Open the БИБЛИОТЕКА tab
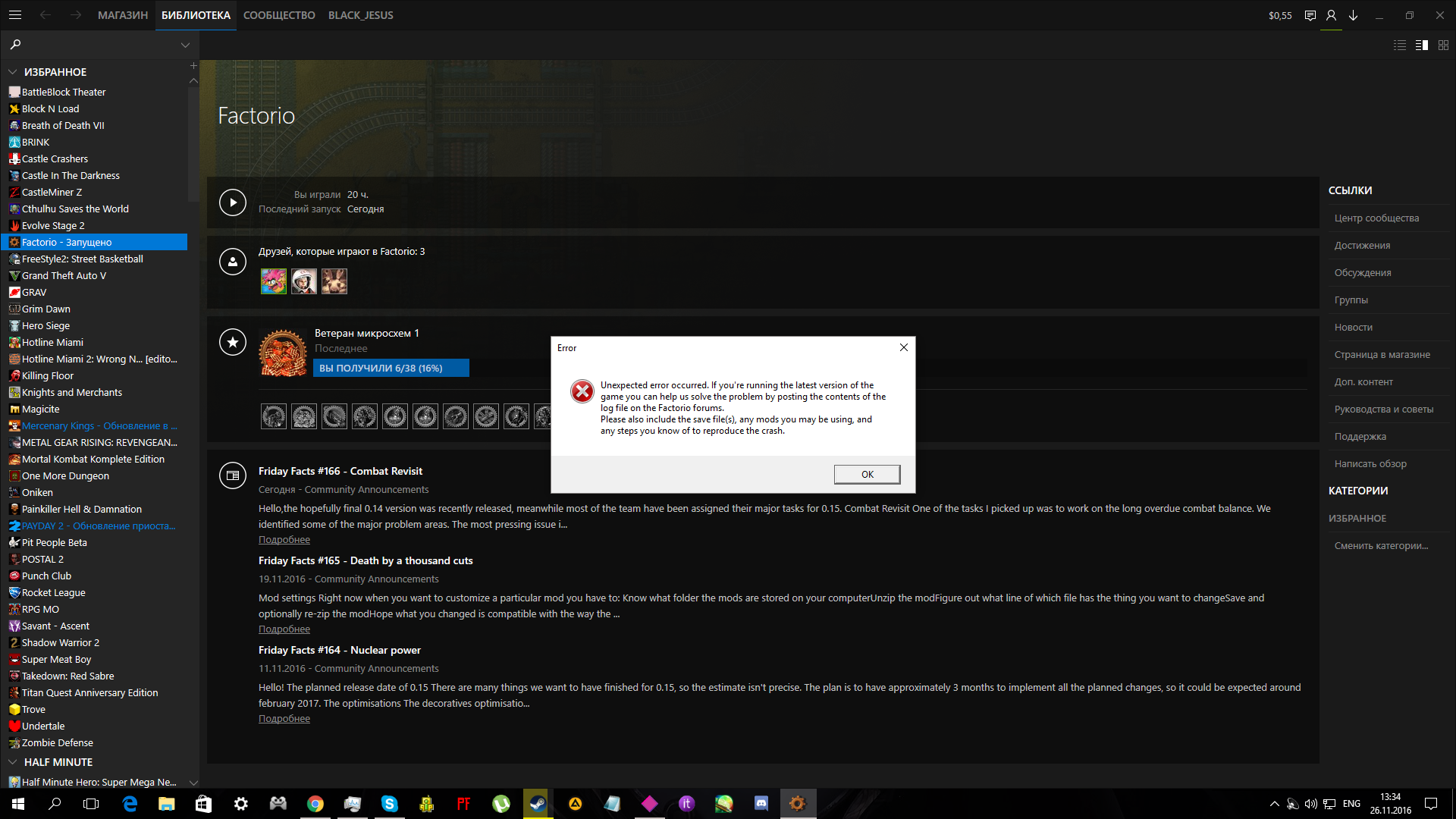1456x819 pixels. click(x=196, y=15)
